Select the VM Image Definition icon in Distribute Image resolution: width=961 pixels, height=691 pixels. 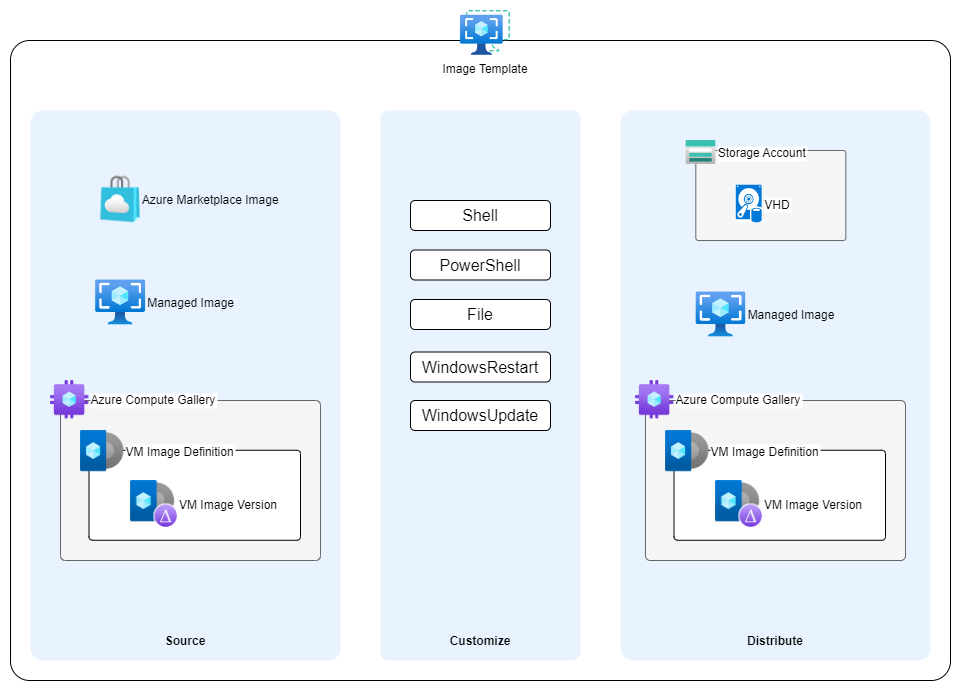click(x=687, y=451)
